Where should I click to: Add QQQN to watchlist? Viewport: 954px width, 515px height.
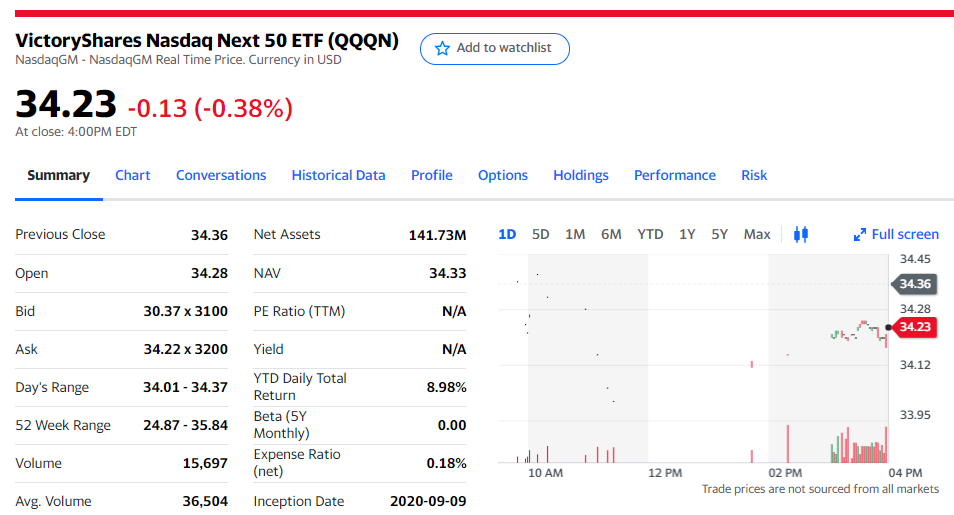pos(495,49)
